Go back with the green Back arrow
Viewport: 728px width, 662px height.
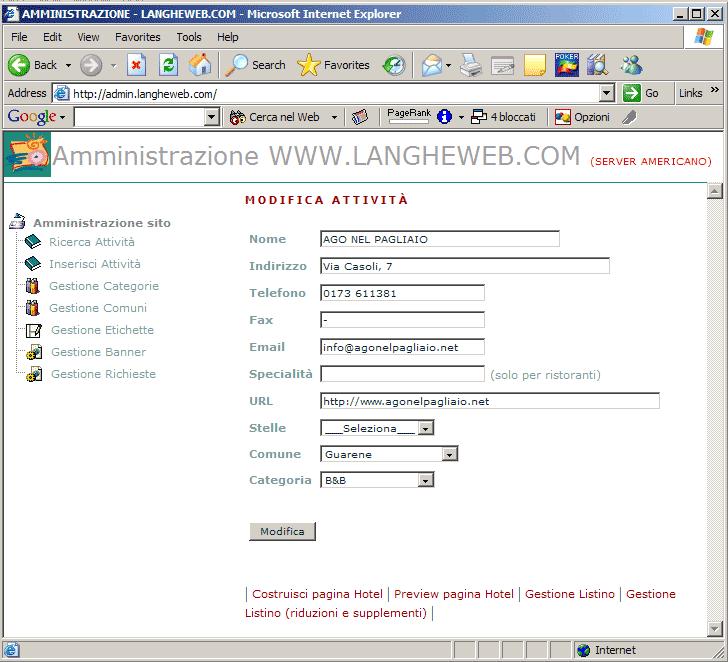32,65
